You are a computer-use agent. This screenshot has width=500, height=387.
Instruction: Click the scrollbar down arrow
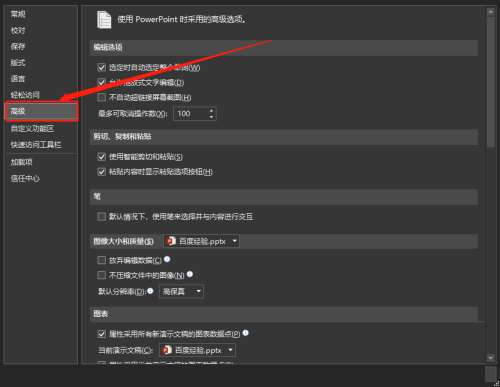coord(490,358)
